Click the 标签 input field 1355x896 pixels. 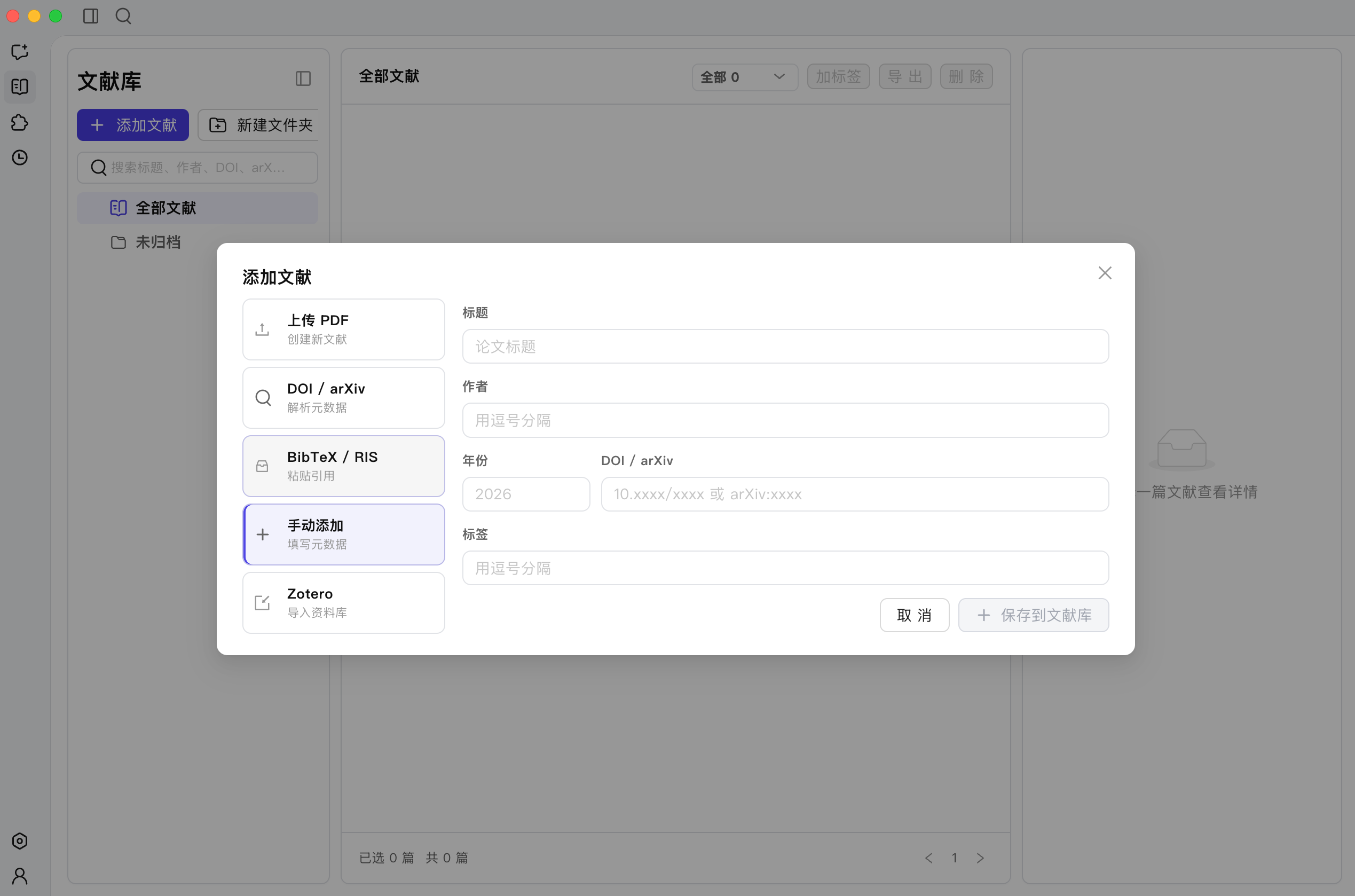[x=785, y=568]
